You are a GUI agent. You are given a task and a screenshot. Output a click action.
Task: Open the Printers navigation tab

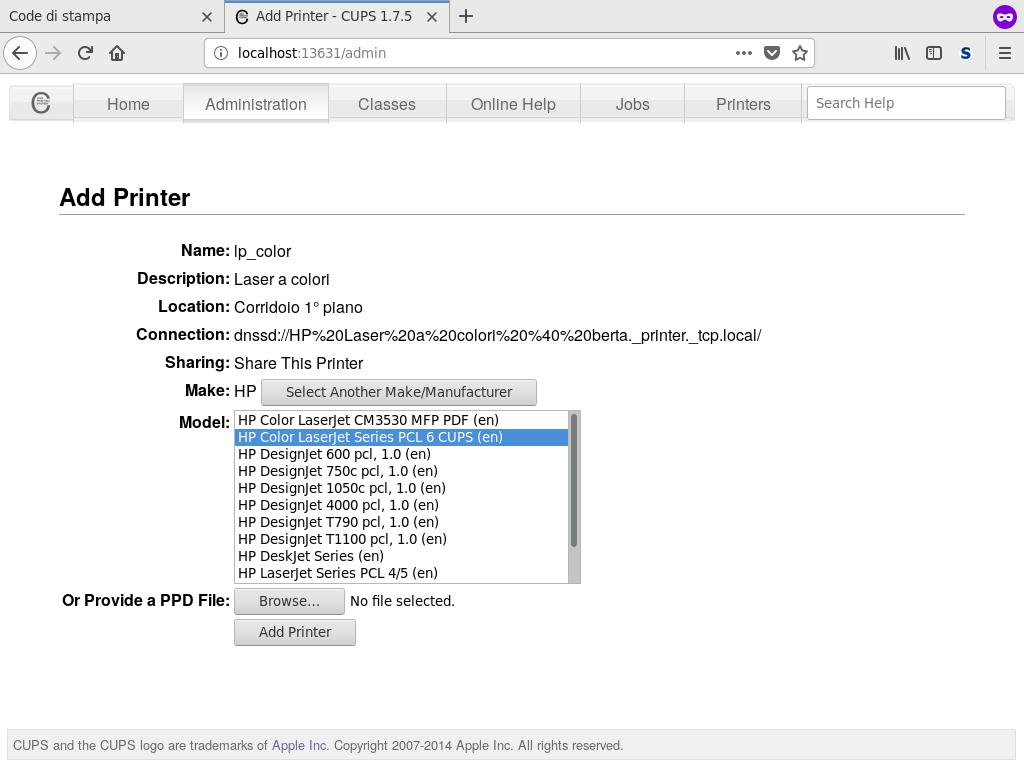point(743,104)
